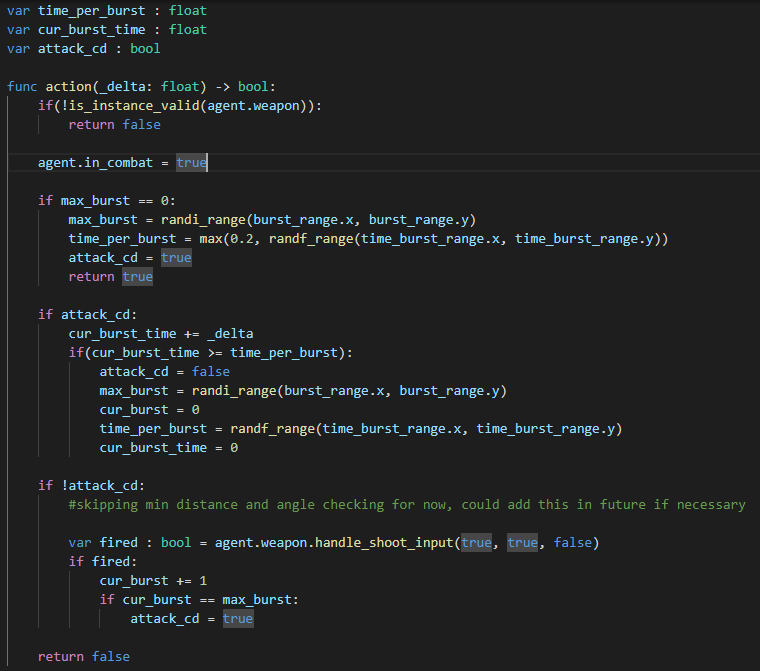Click the 'if fired:' line

click(103, 561)
